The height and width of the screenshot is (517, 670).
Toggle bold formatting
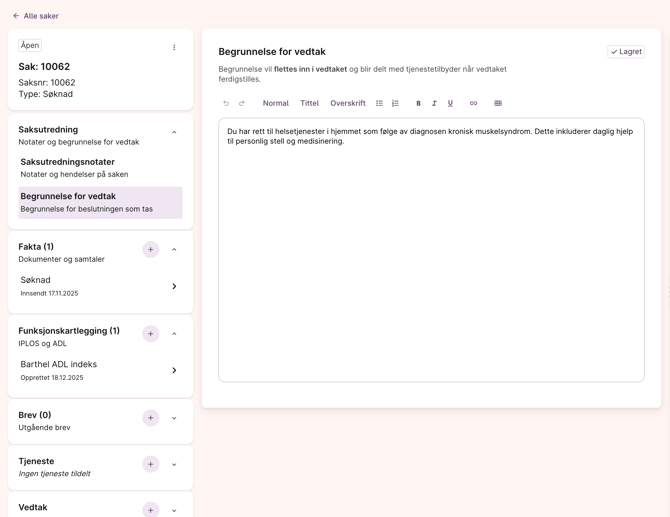point(418,103)
